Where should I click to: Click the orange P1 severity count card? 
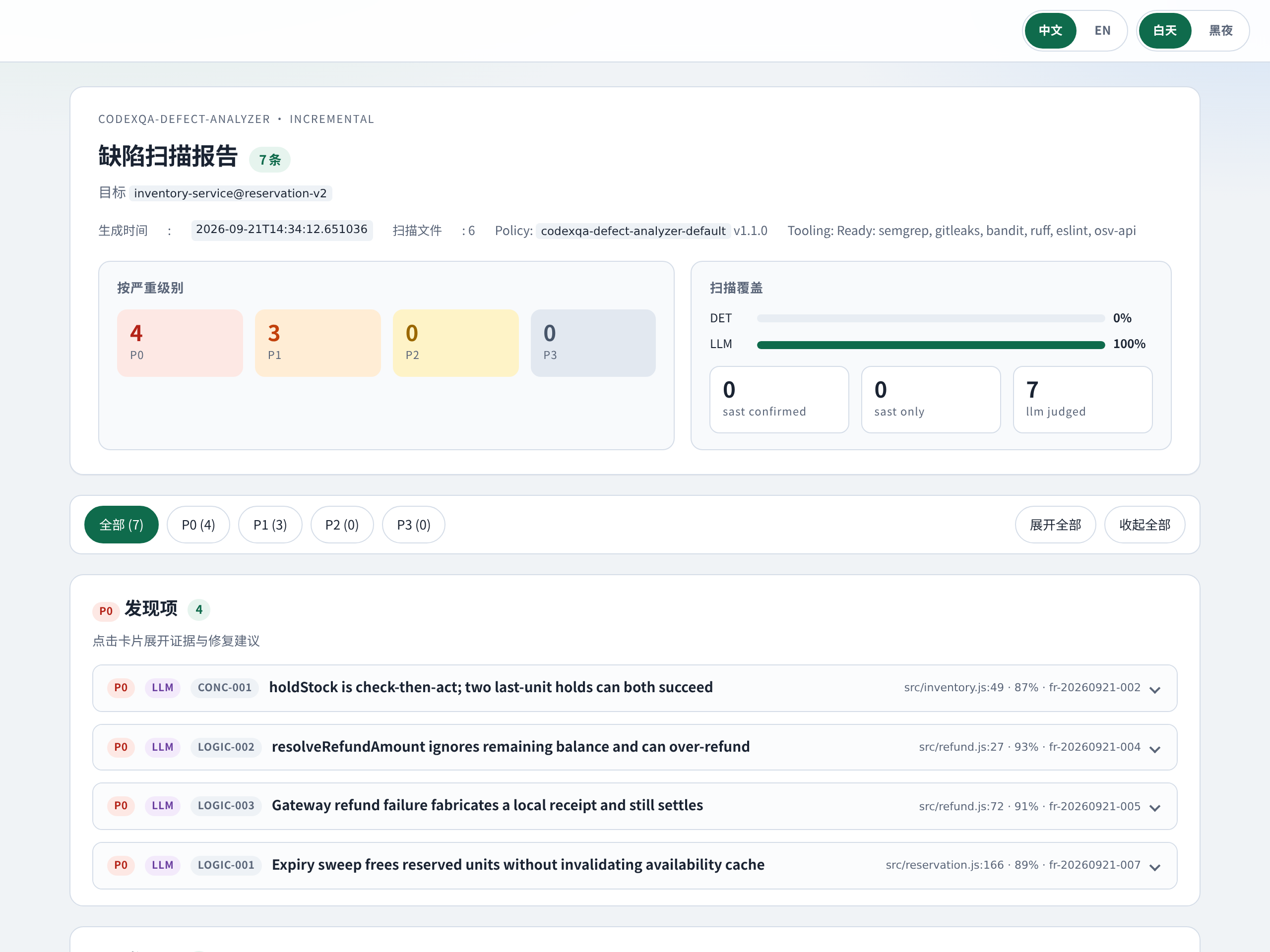(317, 343)
